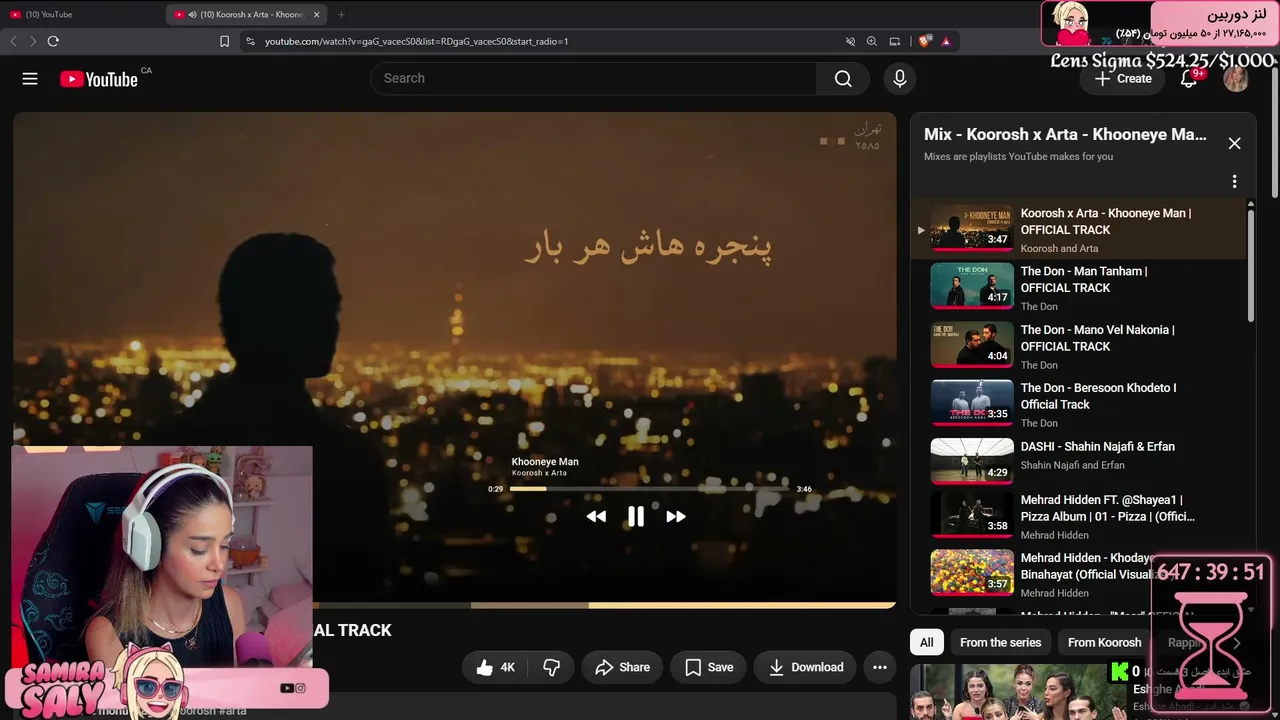Open the YouTube guide hamburger menu

30,79
